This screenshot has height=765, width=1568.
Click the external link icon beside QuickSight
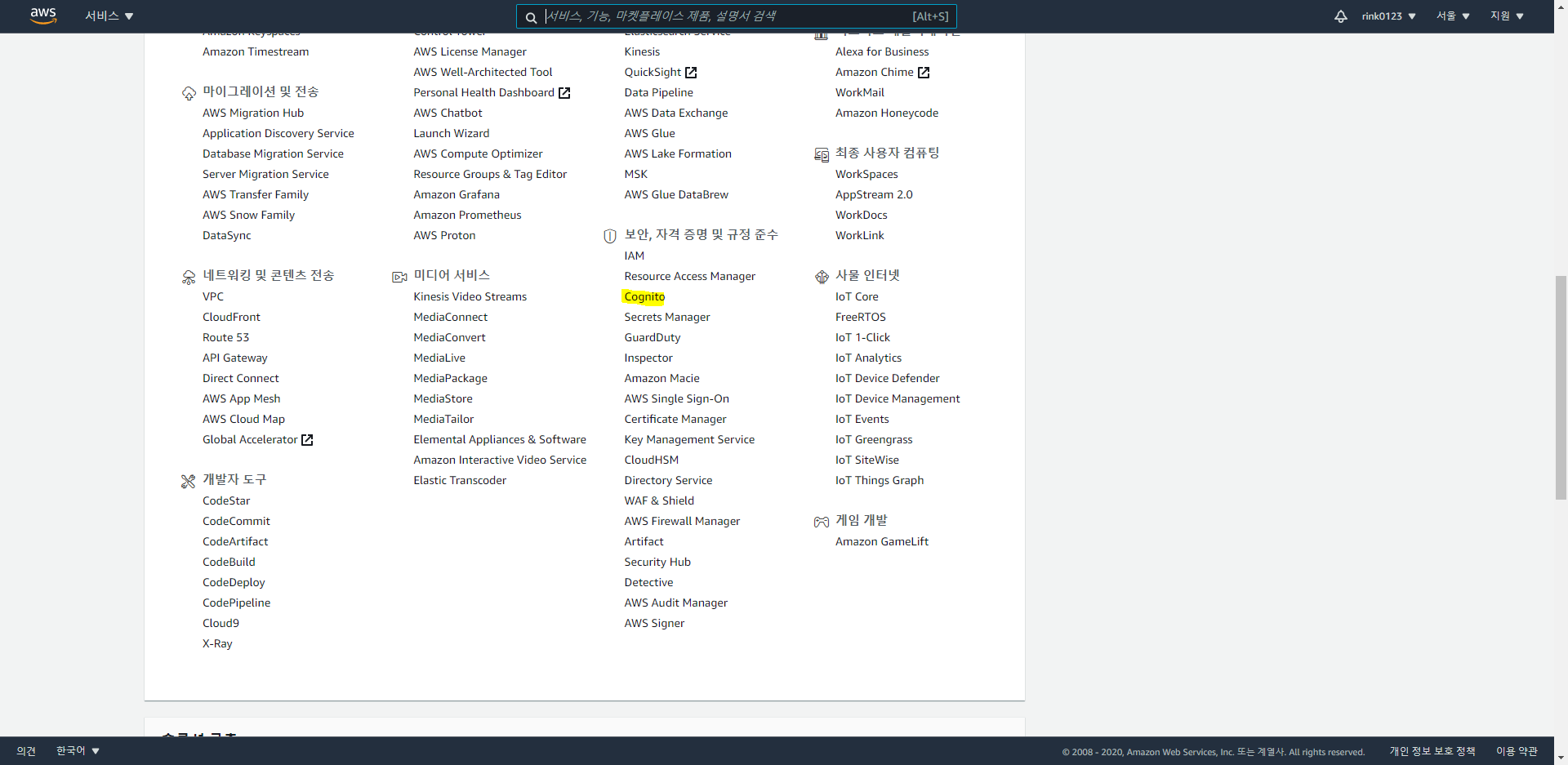(691, 73)
